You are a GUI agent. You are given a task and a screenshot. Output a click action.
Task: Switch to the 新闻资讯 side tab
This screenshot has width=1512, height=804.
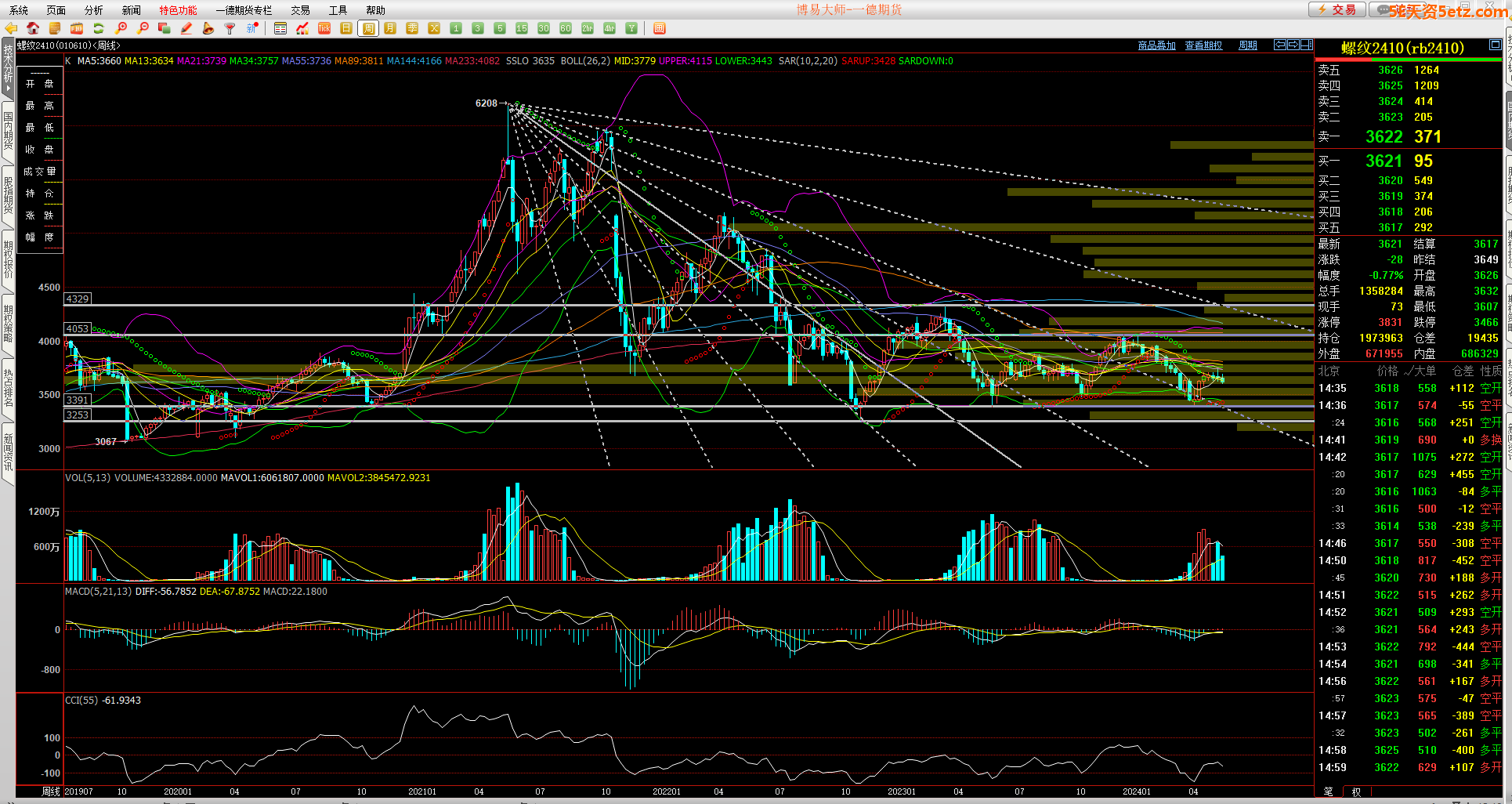click(8, 453)
